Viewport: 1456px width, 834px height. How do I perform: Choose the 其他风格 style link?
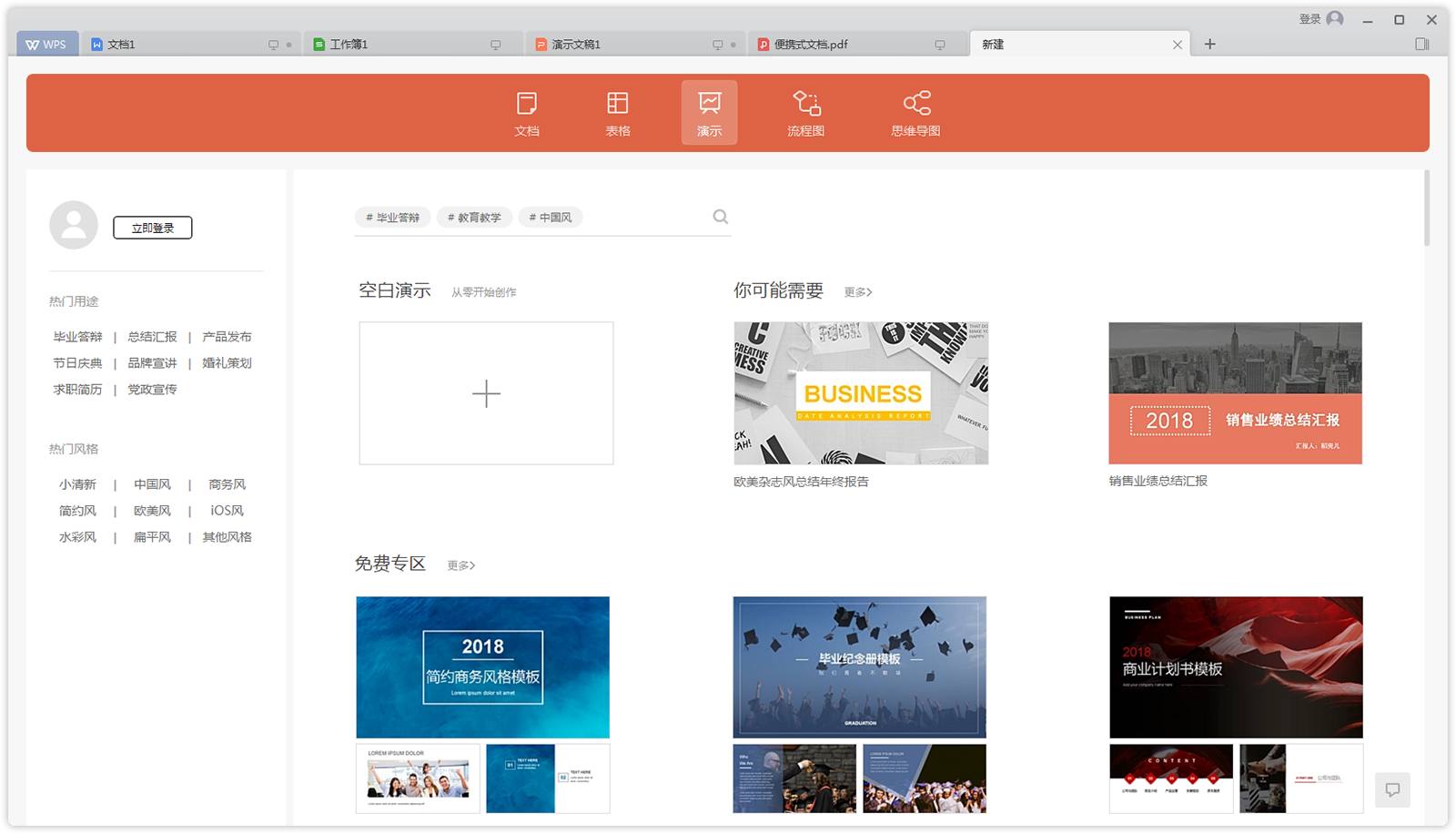tap(227, 537)
